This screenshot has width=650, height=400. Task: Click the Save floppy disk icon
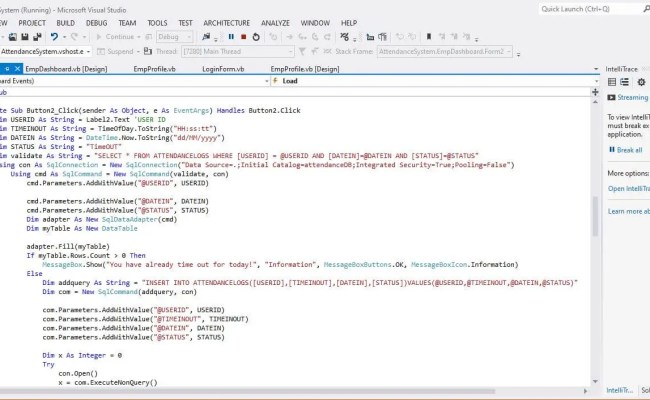pyautogui.click(x=24, y=37)
